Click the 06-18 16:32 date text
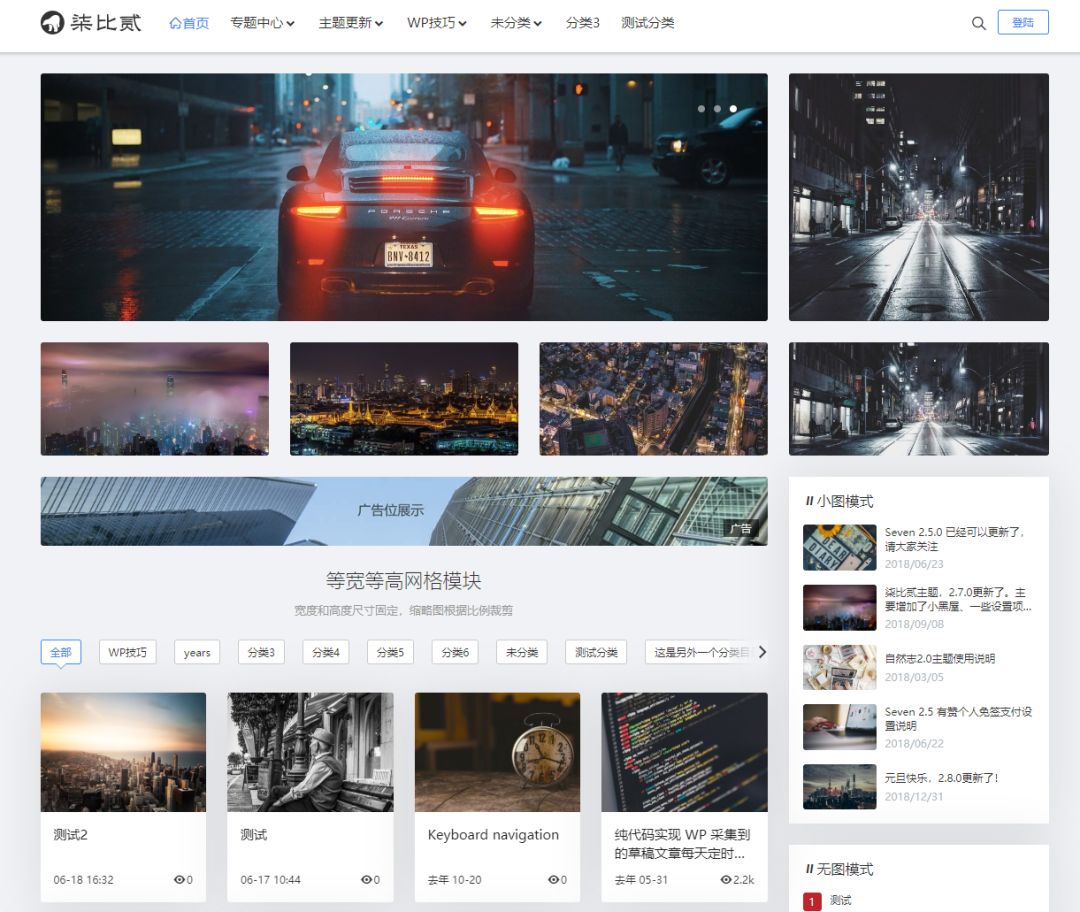The height and width of the screenshot is (912, 1080). coord(83,880)
